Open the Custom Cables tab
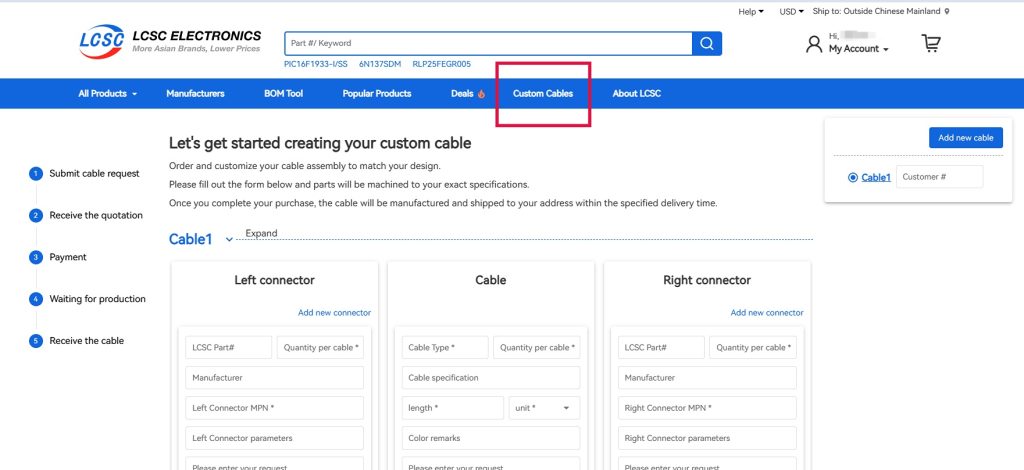Viewport: 1024px width, 470px height. (543, 94)
